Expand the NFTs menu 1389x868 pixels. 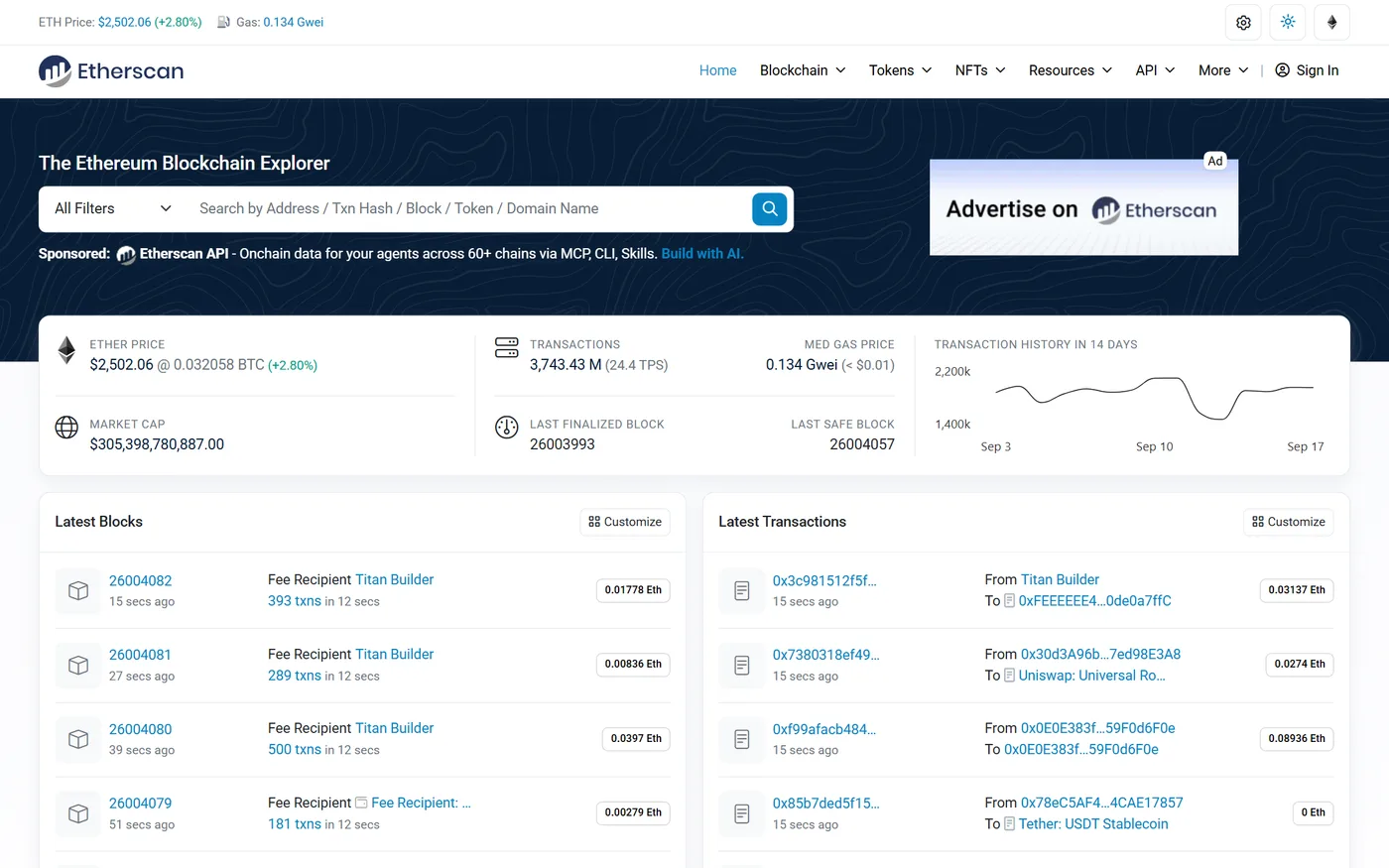click(980, 70)
